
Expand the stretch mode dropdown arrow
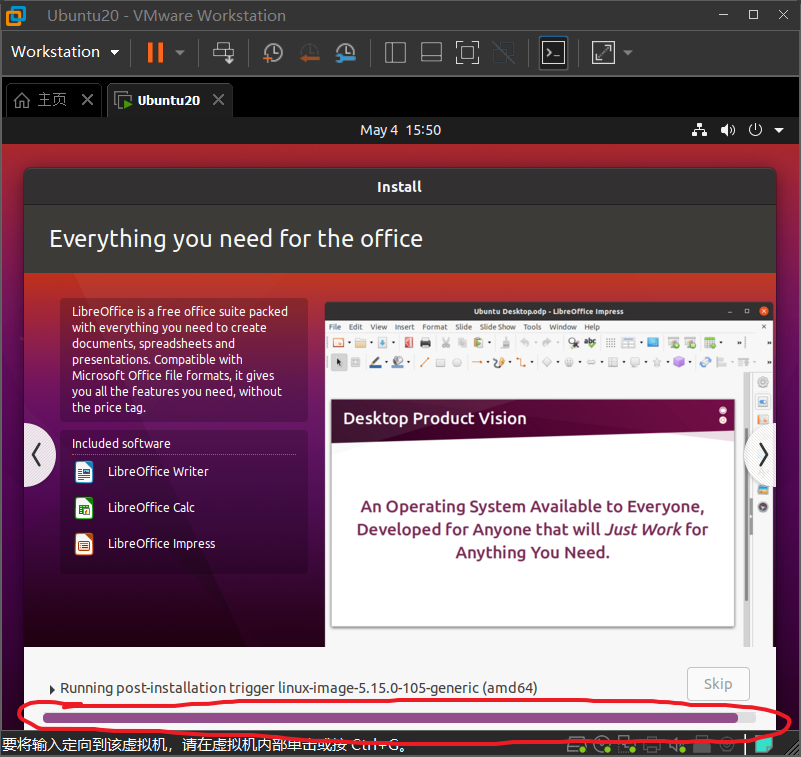[x=628, y=53]
